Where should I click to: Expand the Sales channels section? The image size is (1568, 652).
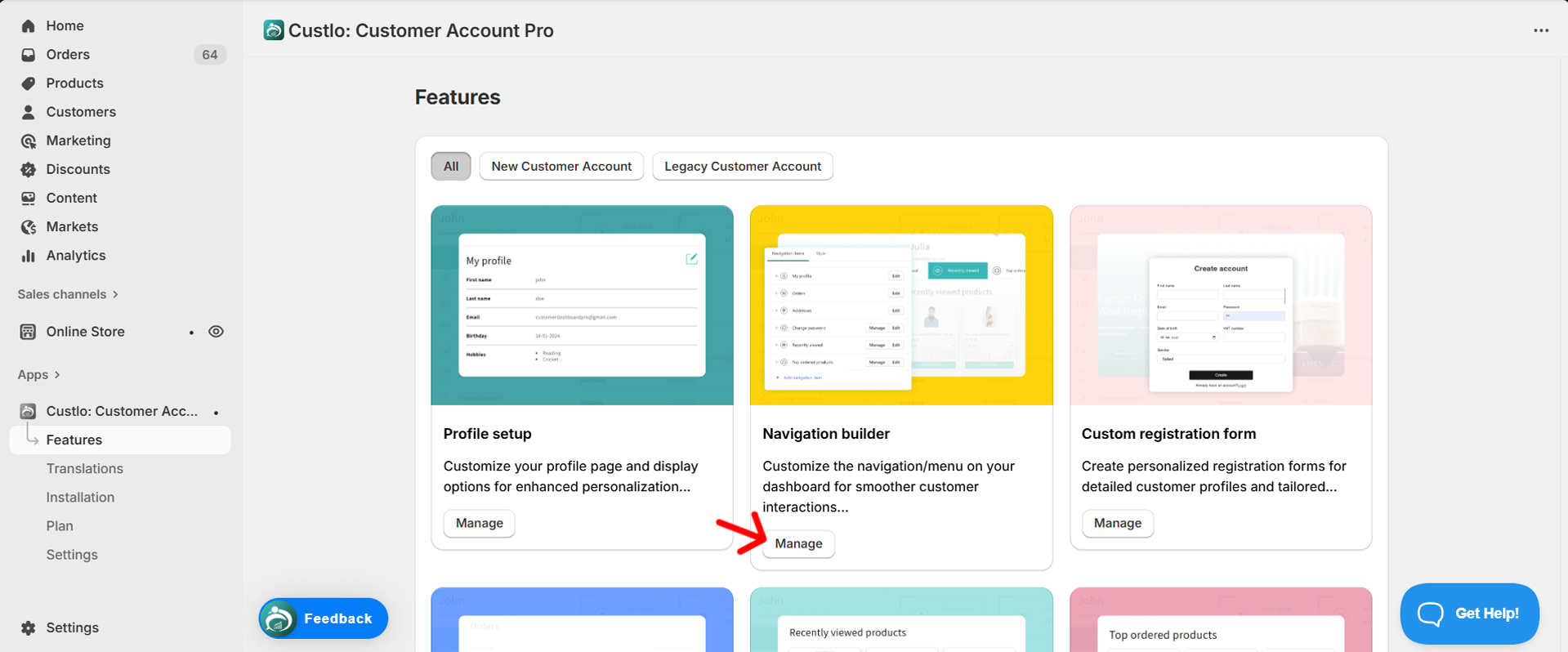pos(69,294)
